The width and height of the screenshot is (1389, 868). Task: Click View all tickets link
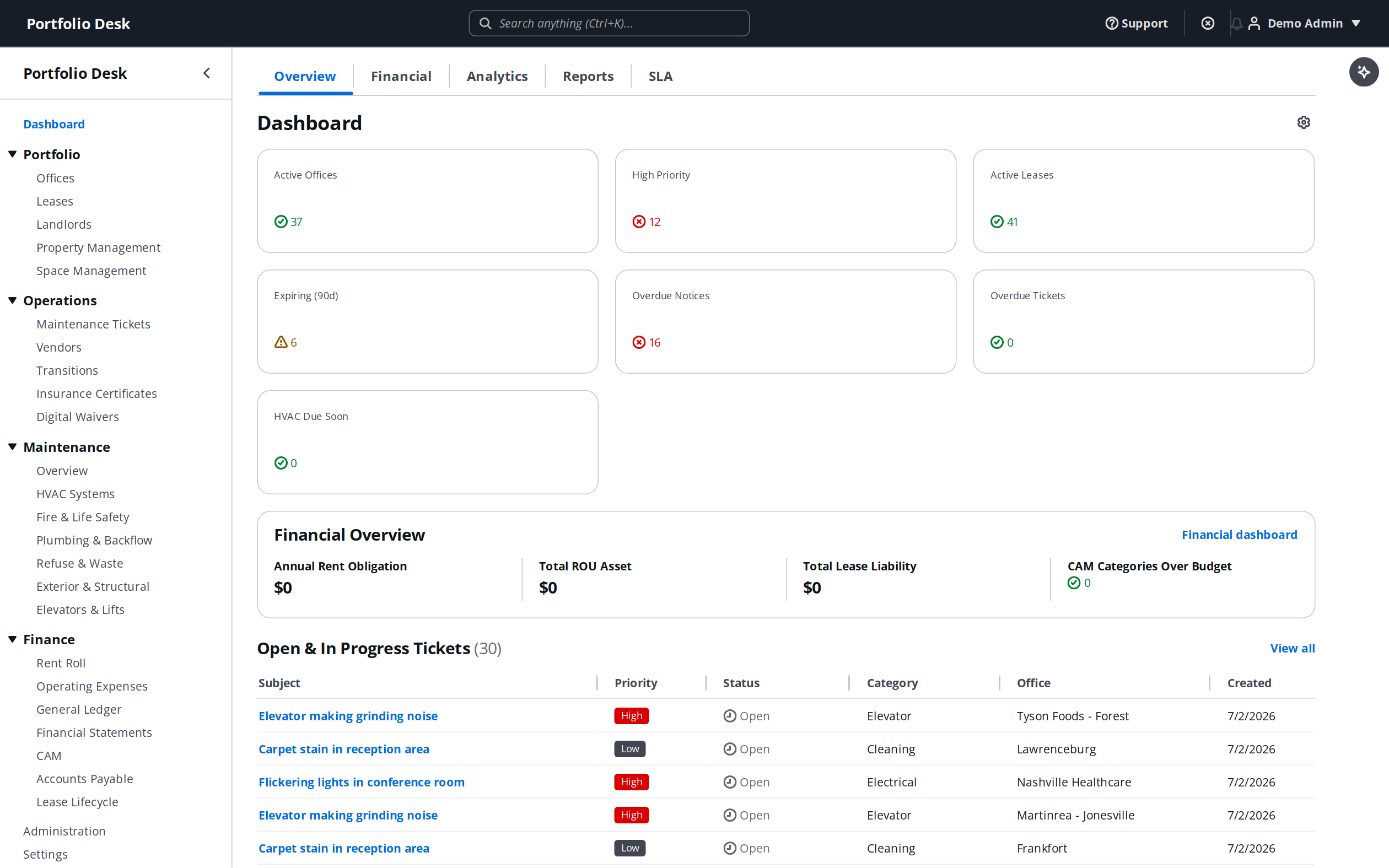point(1293,648)
